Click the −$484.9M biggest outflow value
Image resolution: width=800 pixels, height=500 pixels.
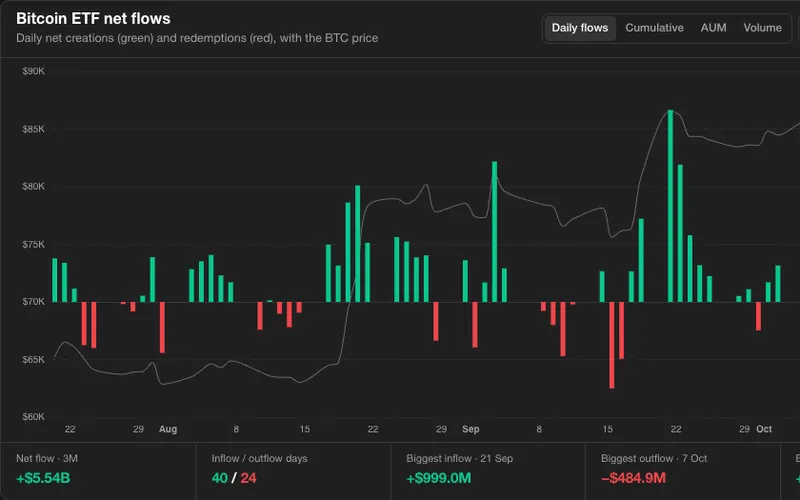click(634, 478)
